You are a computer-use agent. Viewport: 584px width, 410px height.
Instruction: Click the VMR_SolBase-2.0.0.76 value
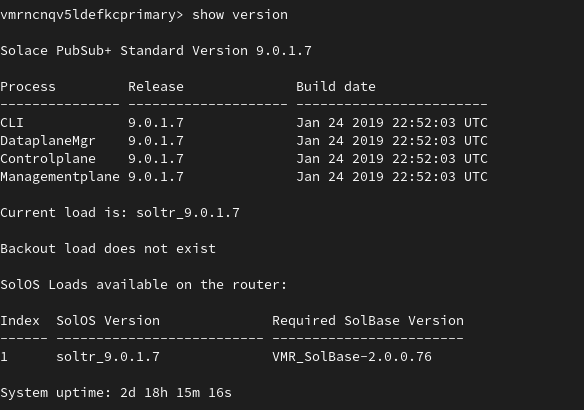tap(352, 357)
